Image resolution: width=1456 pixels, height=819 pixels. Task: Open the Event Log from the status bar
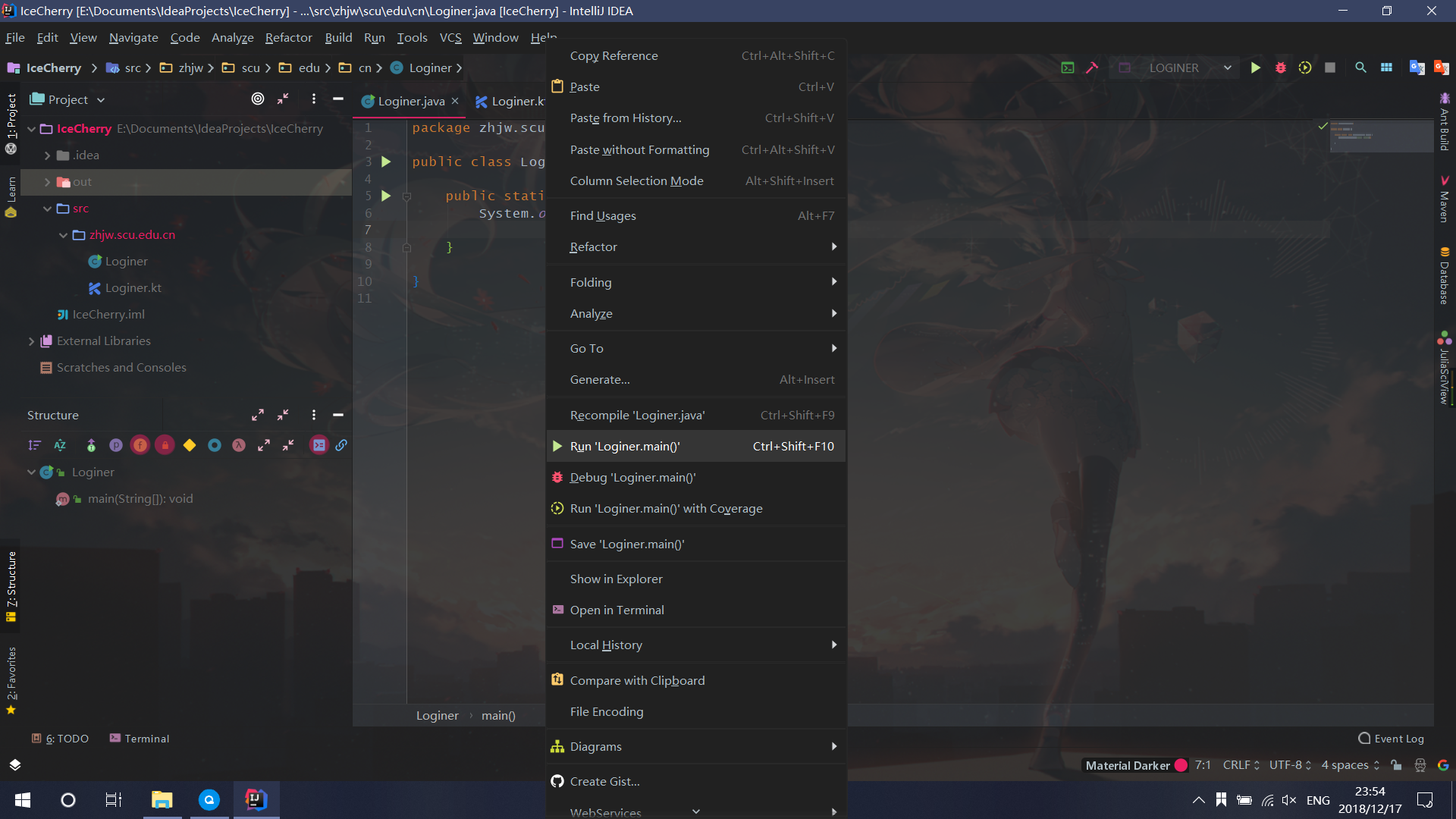coord(1398,738)
